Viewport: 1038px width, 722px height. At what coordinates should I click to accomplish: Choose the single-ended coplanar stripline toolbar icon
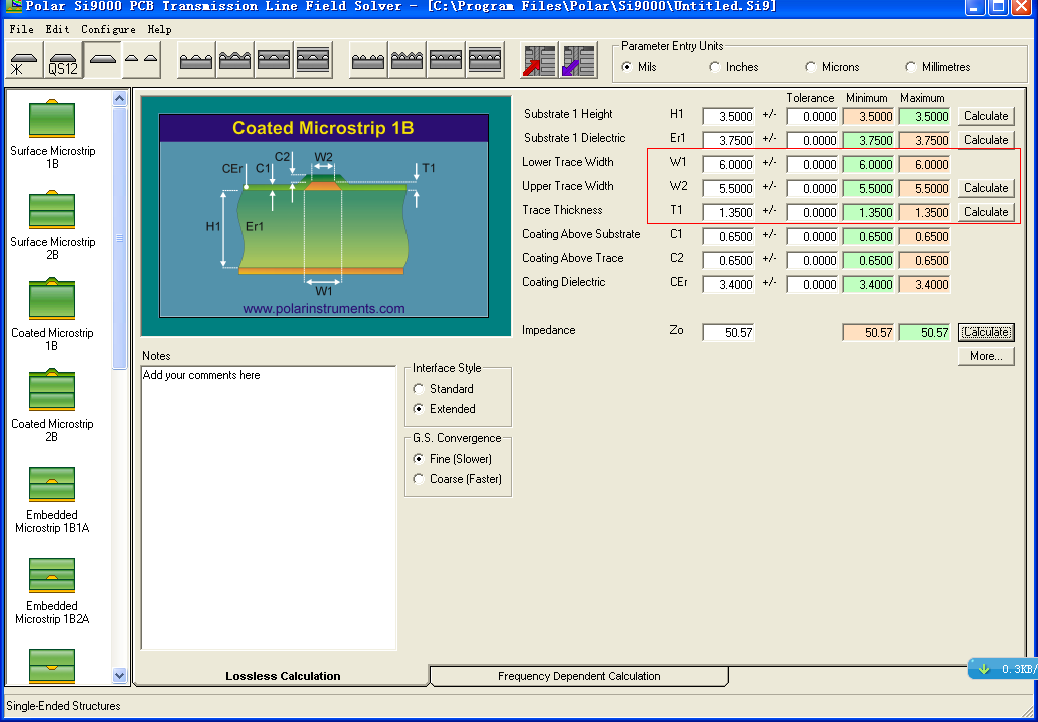pyautogui.click(x=313, y=60)
